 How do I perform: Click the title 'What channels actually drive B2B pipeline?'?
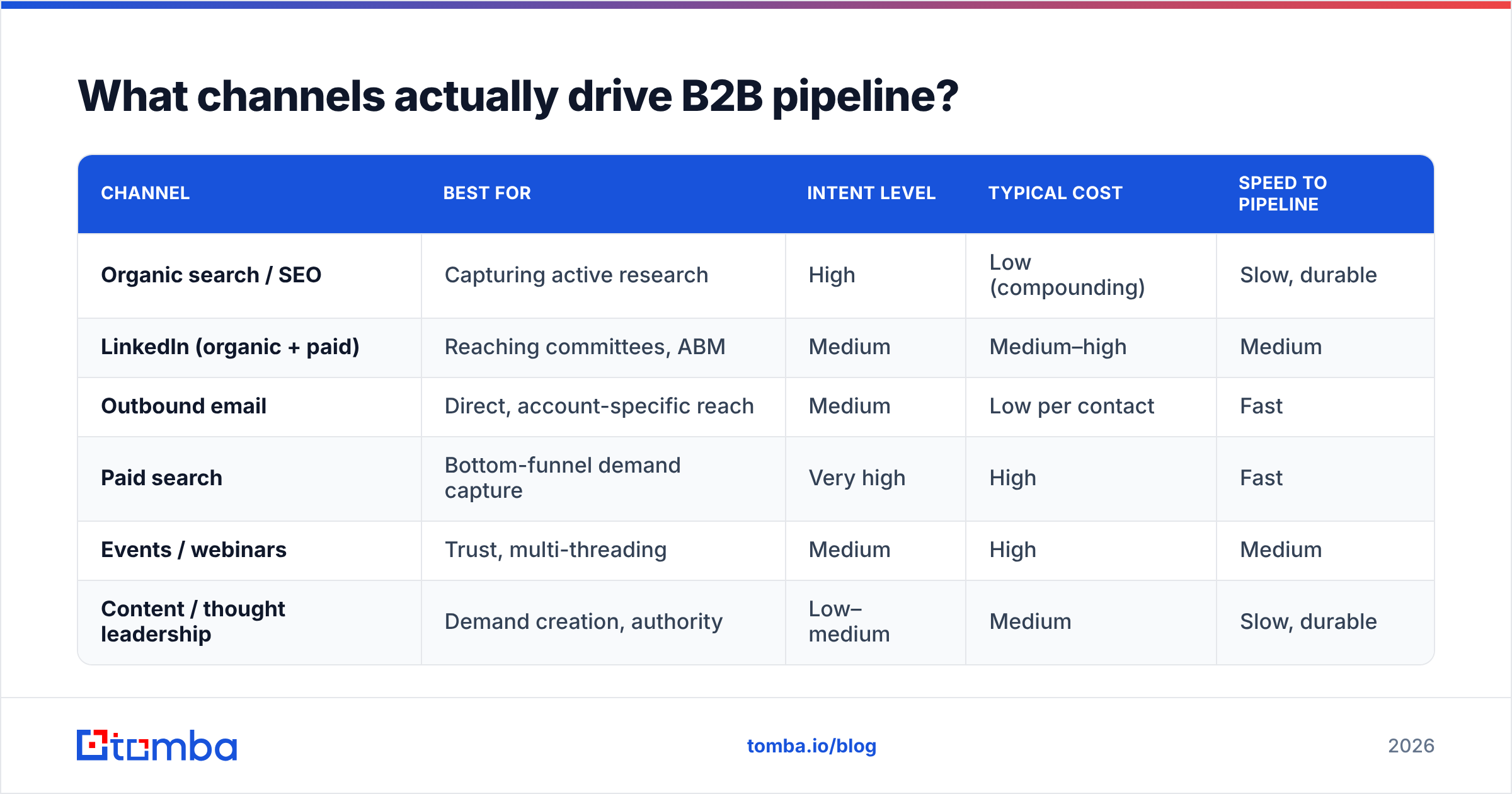click(x=518, y=96)
